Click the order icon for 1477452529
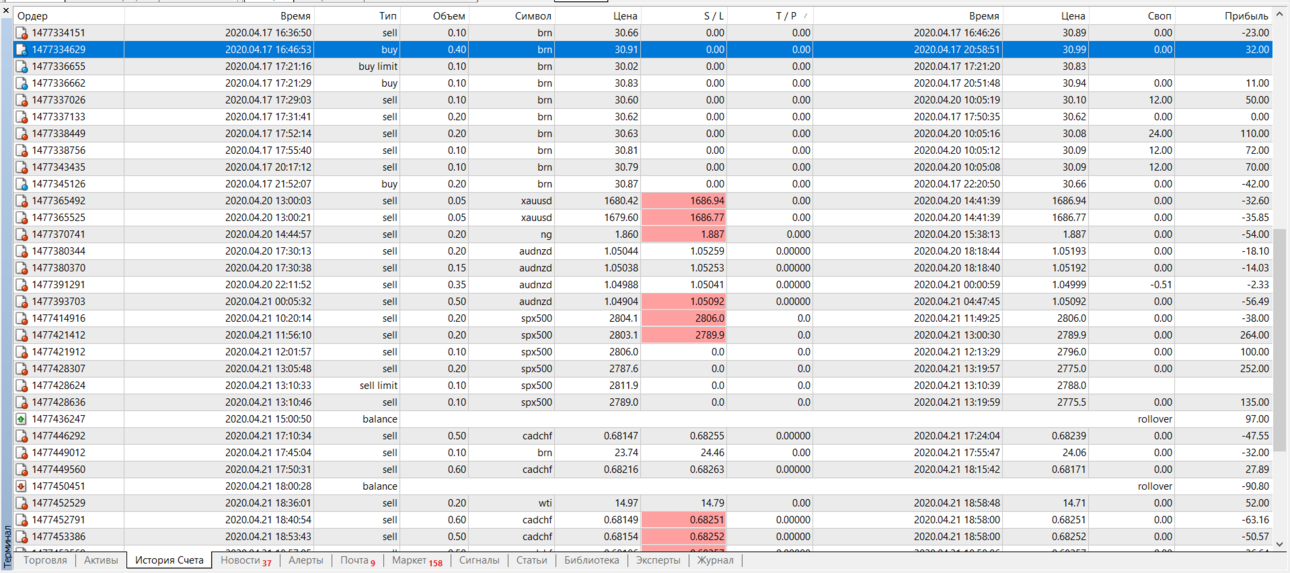The image size is (1290, 573). pyautogui.click(x=21, y=503)
